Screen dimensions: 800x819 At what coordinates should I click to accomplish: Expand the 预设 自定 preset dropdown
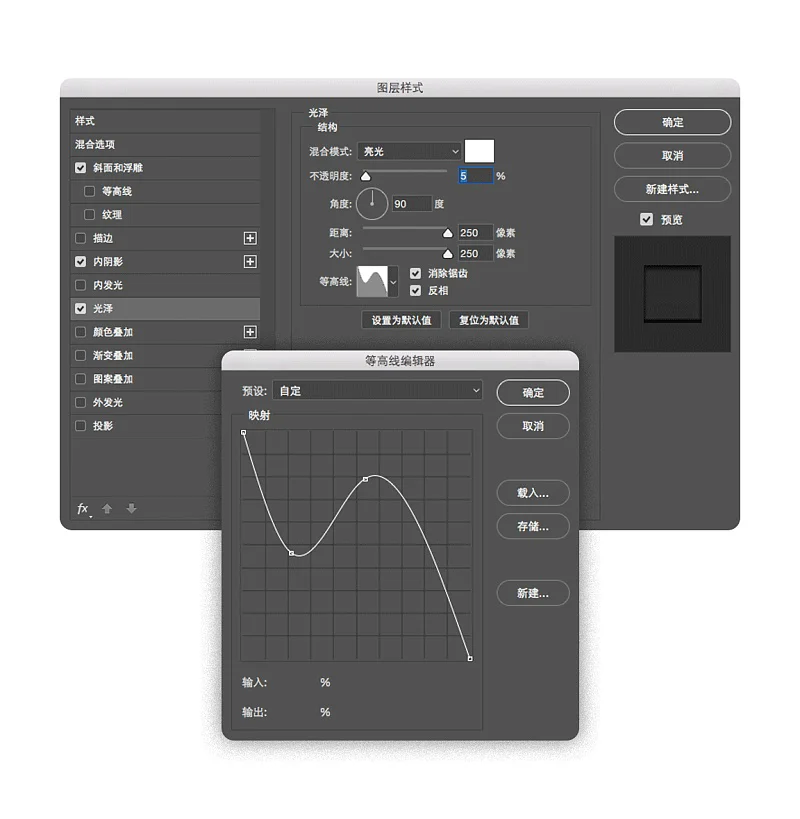tap(377, 391)
